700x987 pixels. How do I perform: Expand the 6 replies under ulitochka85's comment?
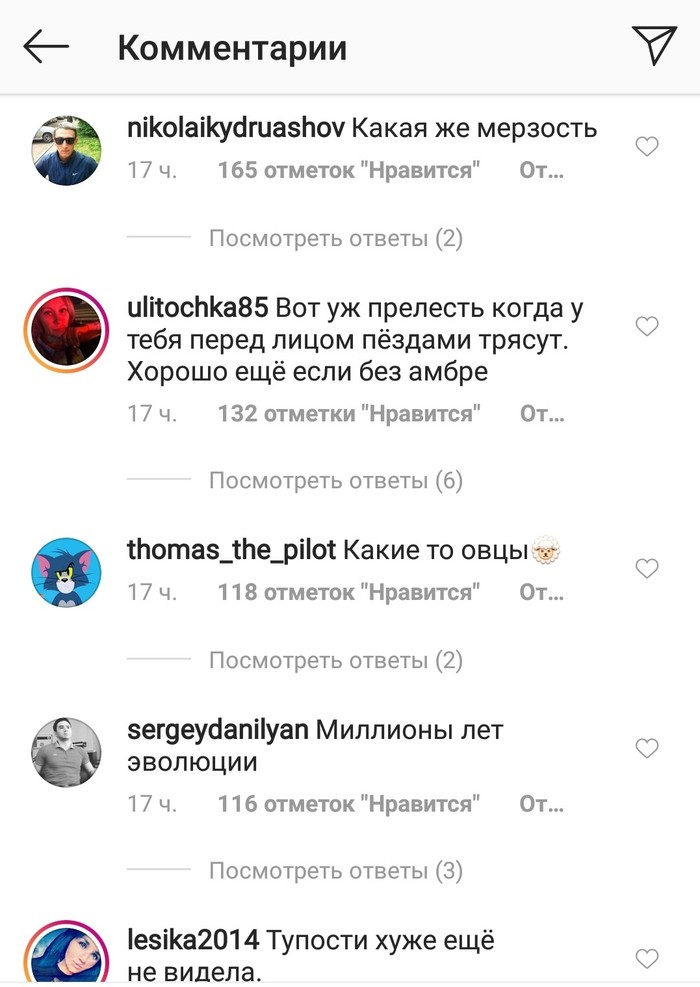click(336, 481)
